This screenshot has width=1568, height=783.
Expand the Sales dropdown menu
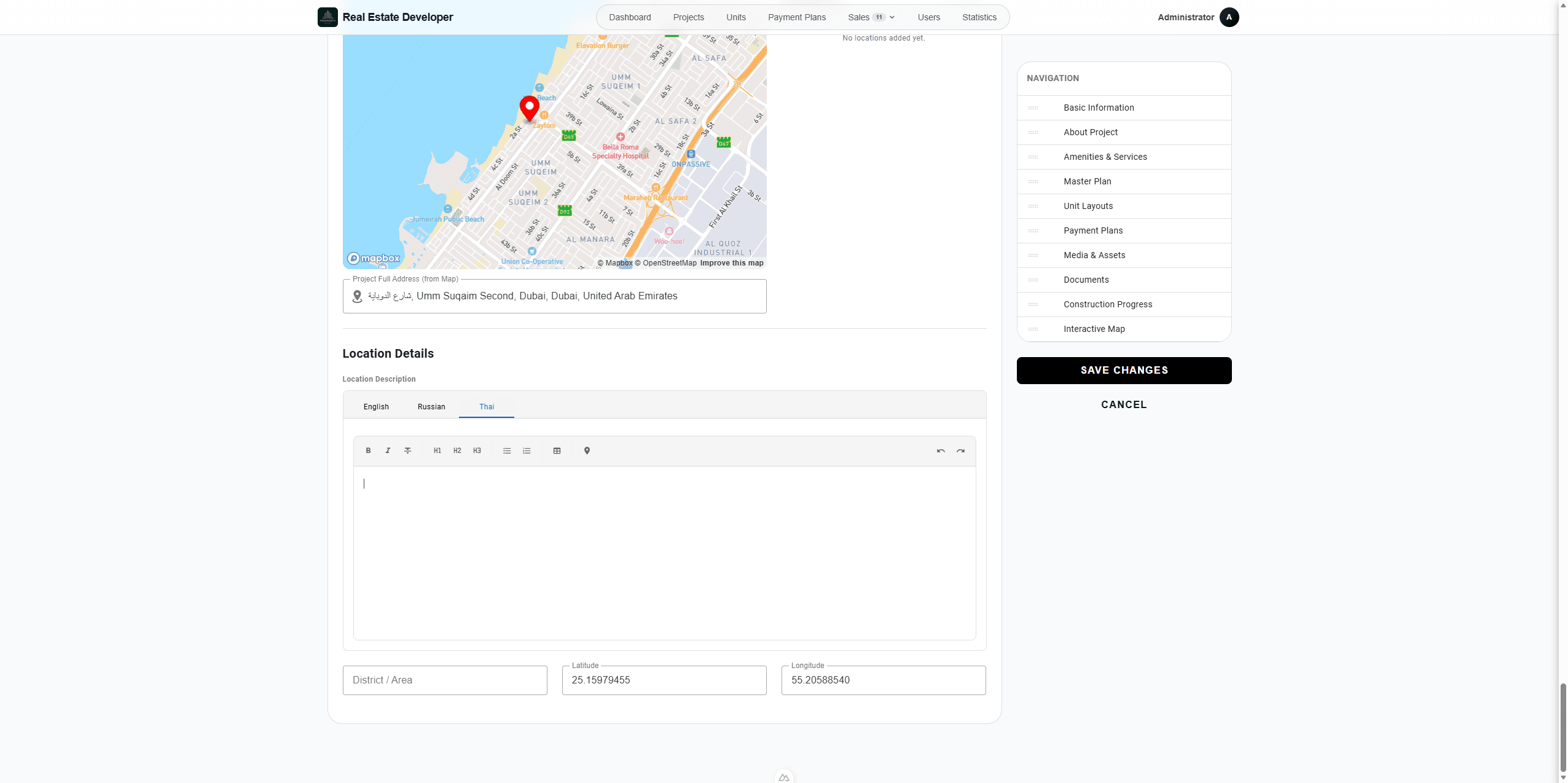[871, 17]
